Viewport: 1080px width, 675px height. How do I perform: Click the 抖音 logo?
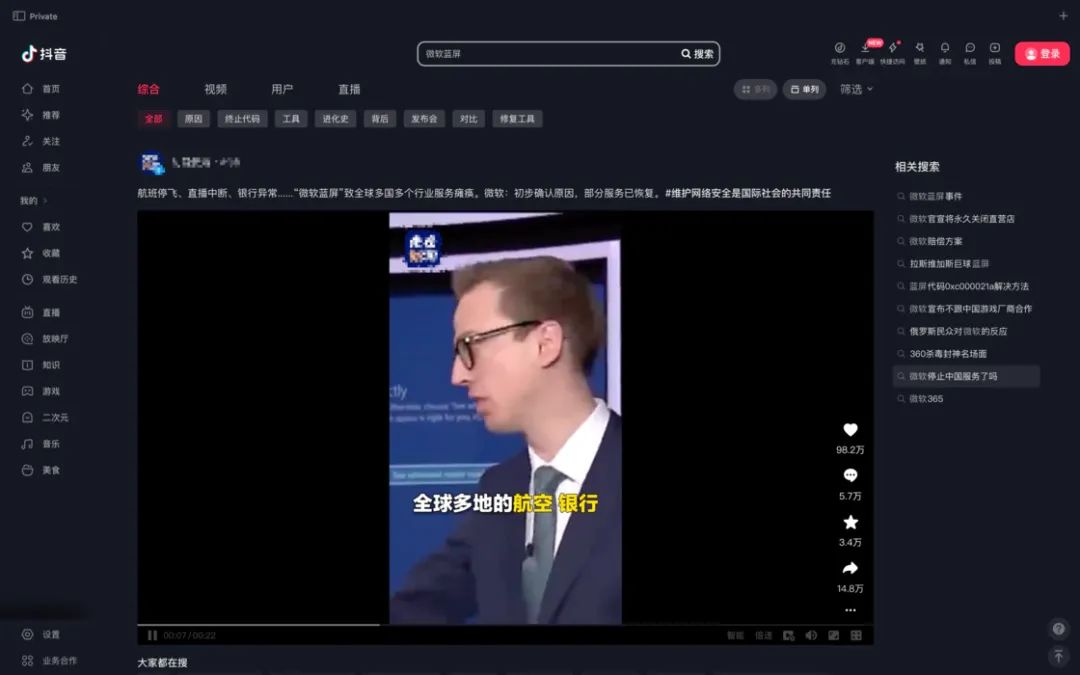44,54
